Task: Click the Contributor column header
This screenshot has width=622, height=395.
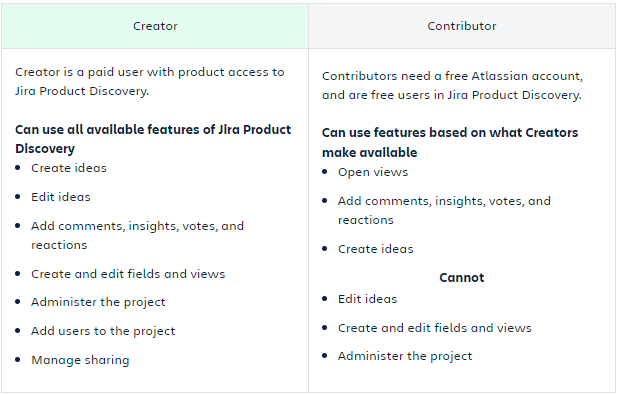Action: [x=462, y=26]
